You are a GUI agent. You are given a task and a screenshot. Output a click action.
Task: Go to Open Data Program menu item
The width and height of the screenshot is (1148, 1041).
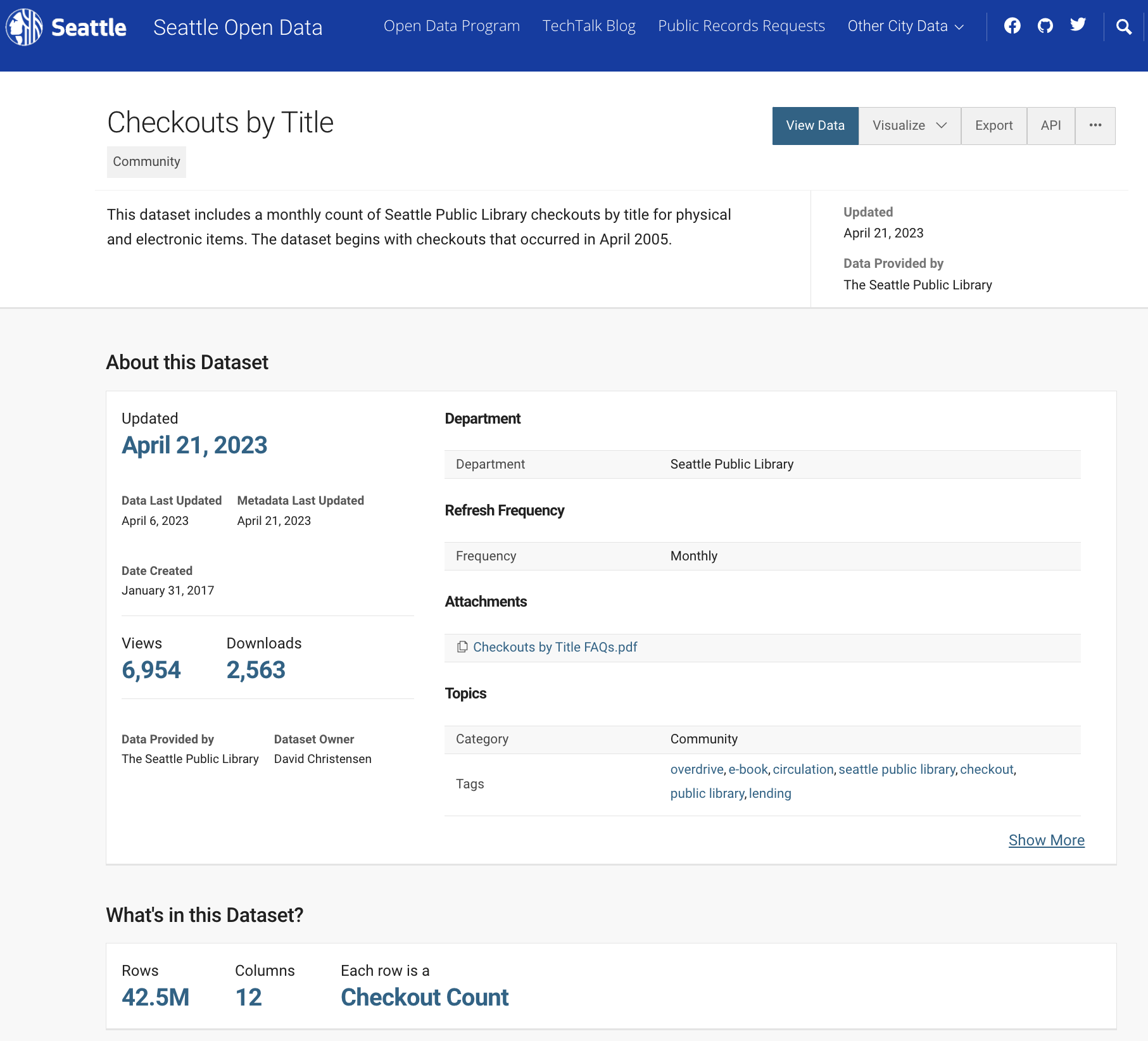451,26
